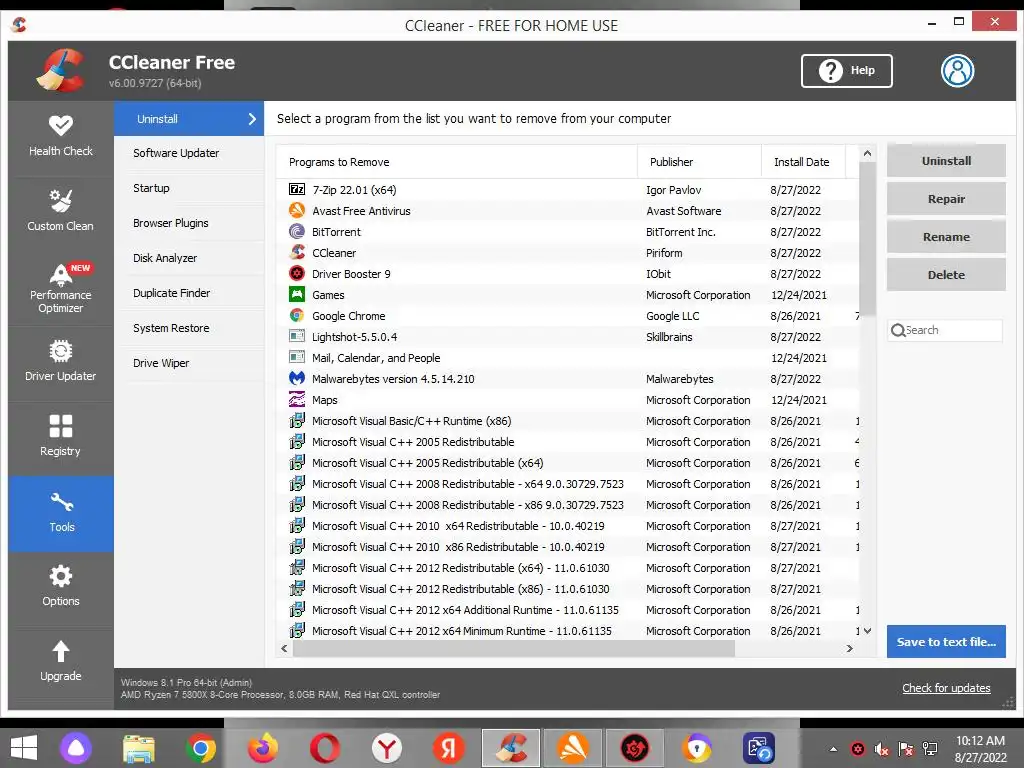
Task: Sort list by Install Date column
Action: pos(803,162)
